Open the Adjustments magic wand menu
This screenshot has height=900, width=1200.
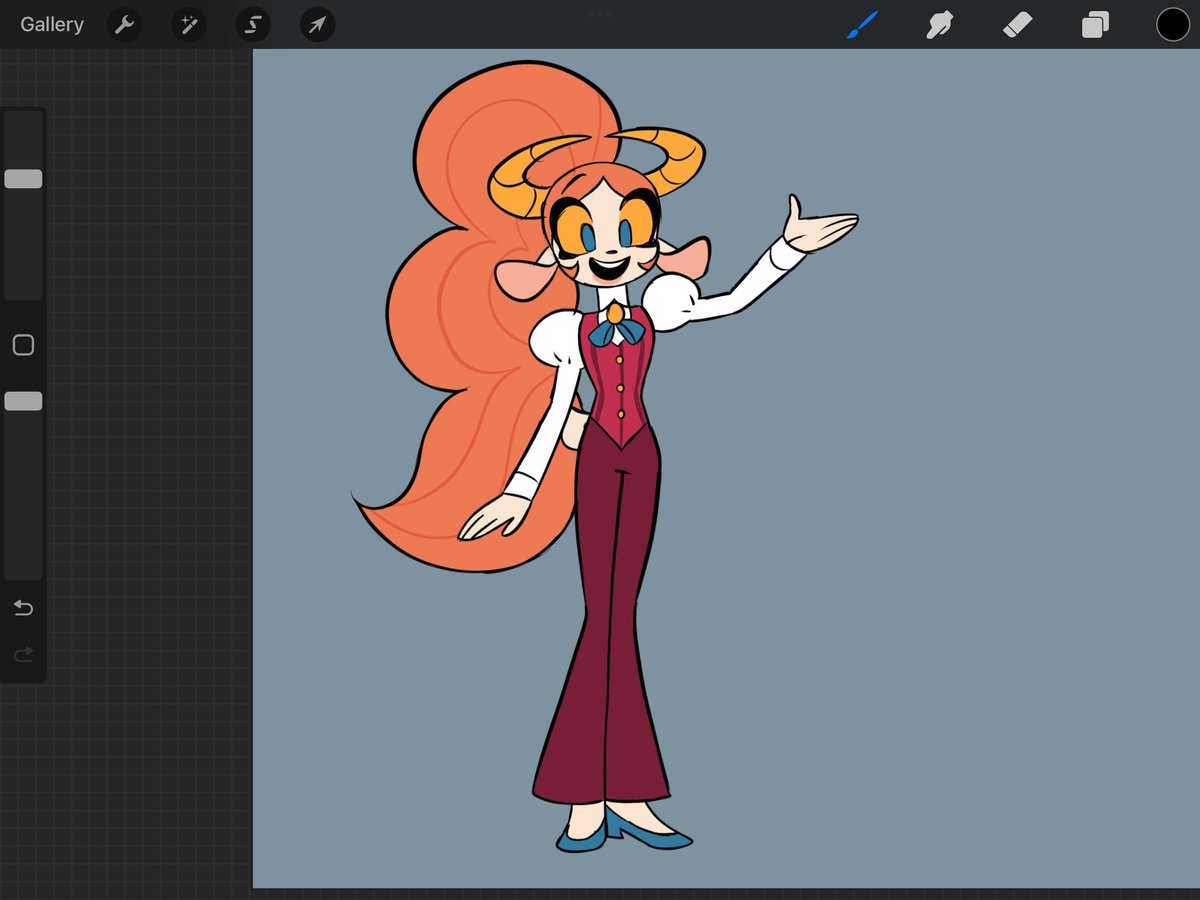[x=189, y=25]
